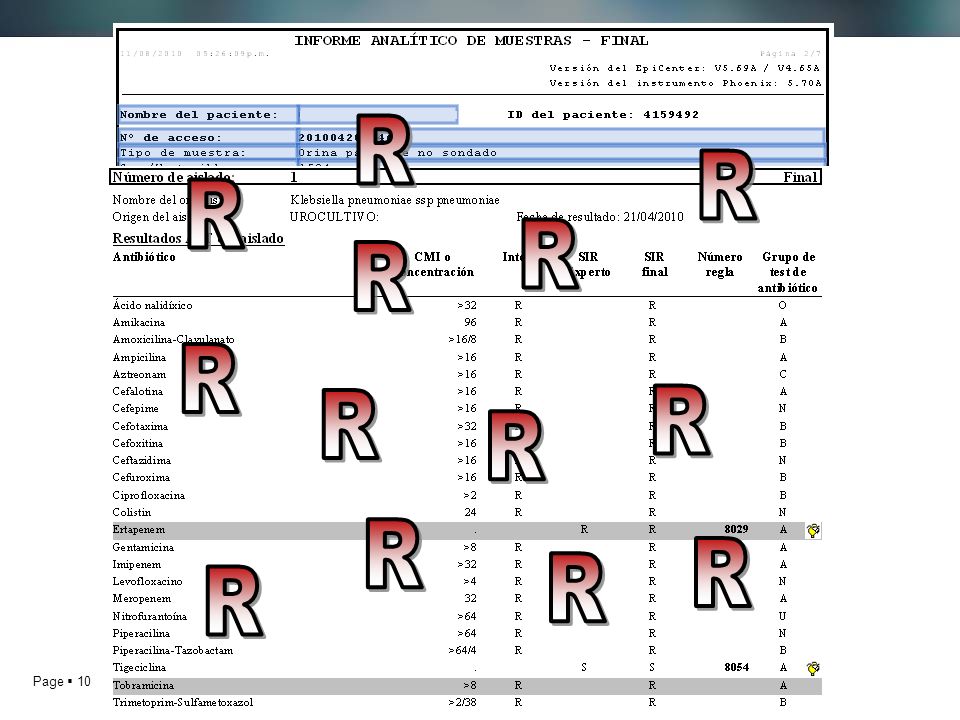Click the 'Ertapenem' antibiotic name
Image resolution: width=960 pixels, height=720 pixels.
[138, 530]
